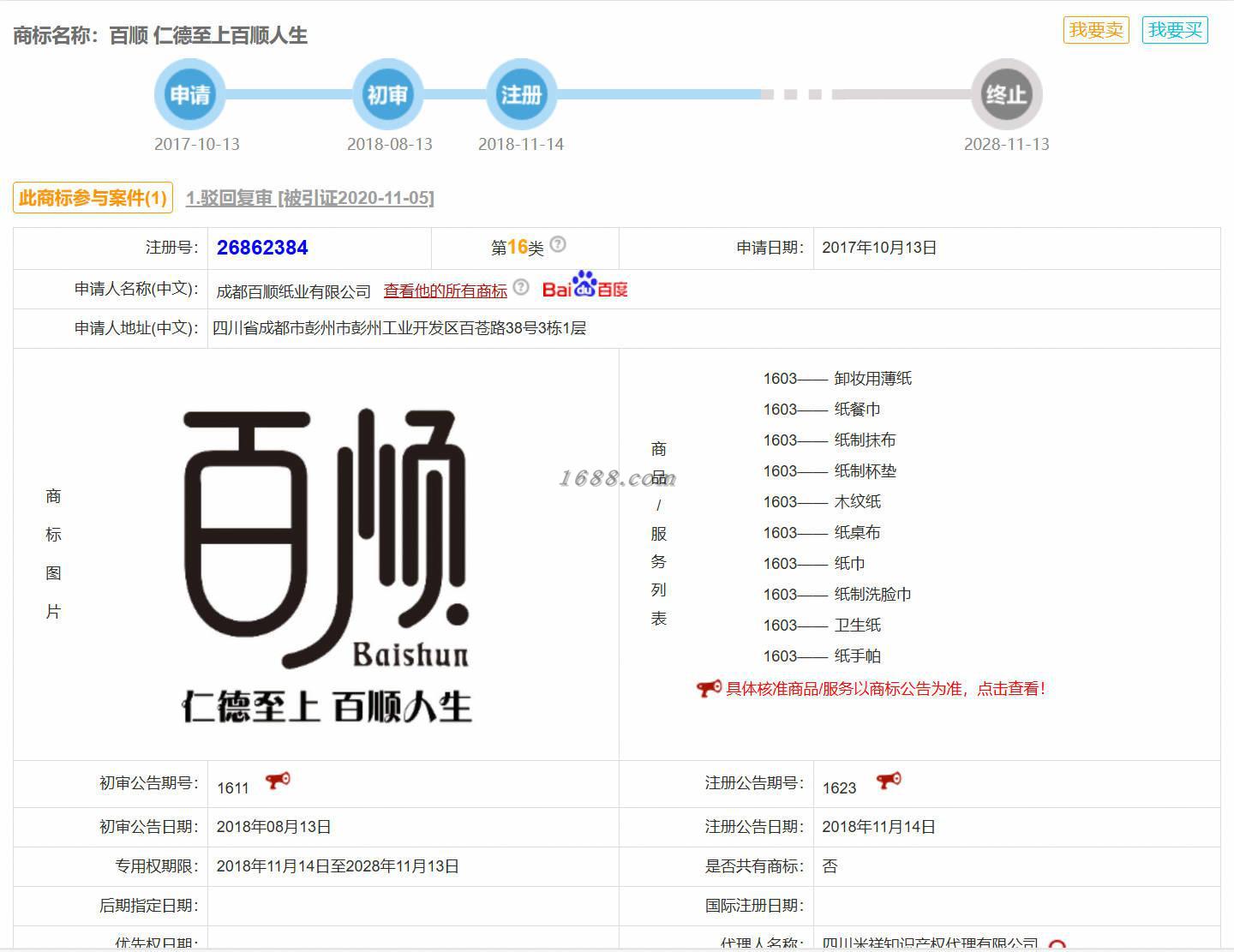The image size is (1234, 952).
Task: Click the timeline date 2017-10-13
Action: 196,144
